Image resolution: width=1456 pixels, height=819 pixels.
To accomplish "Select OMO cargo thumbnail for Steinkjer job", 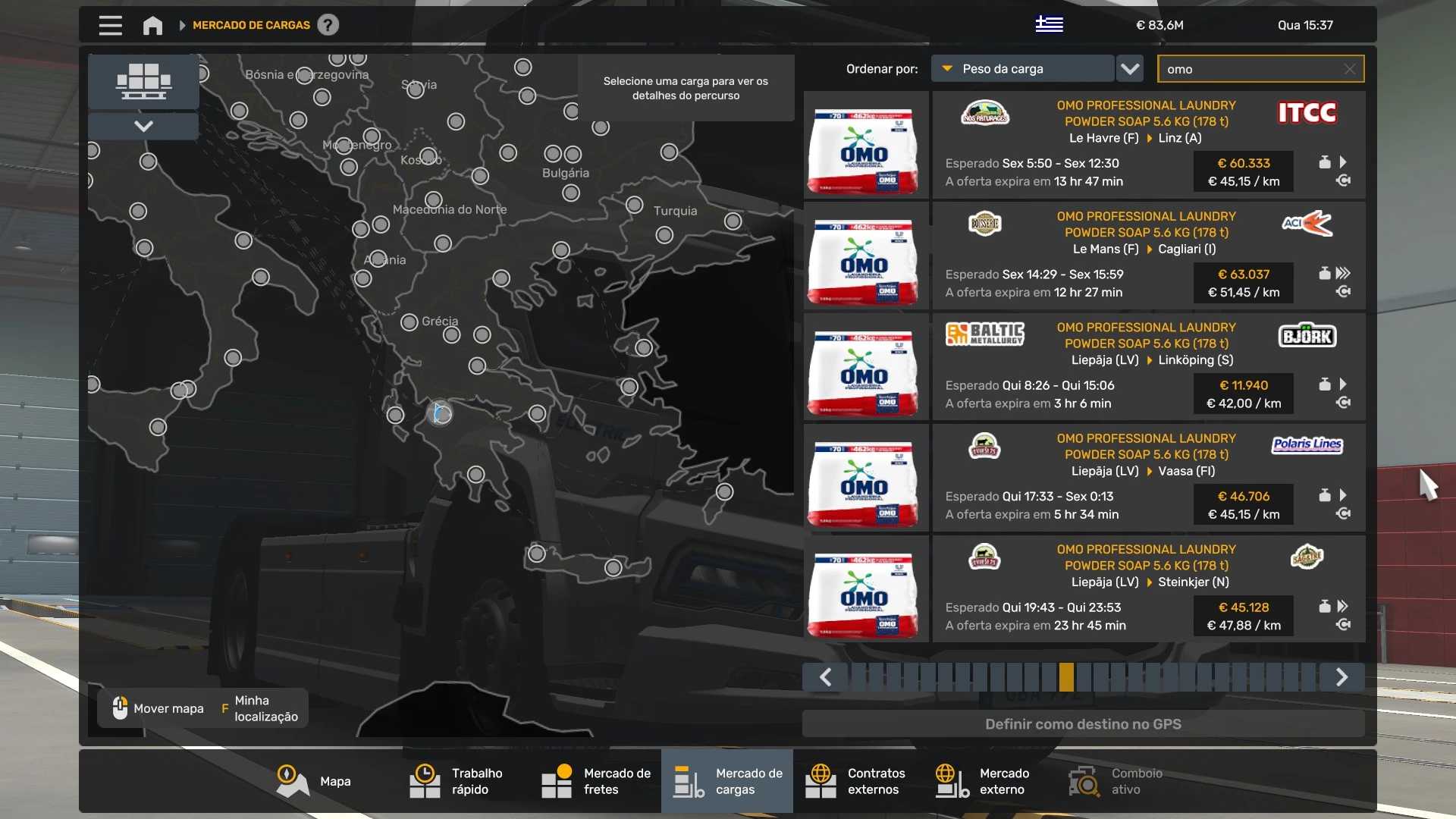I will (x=866, y=589).
